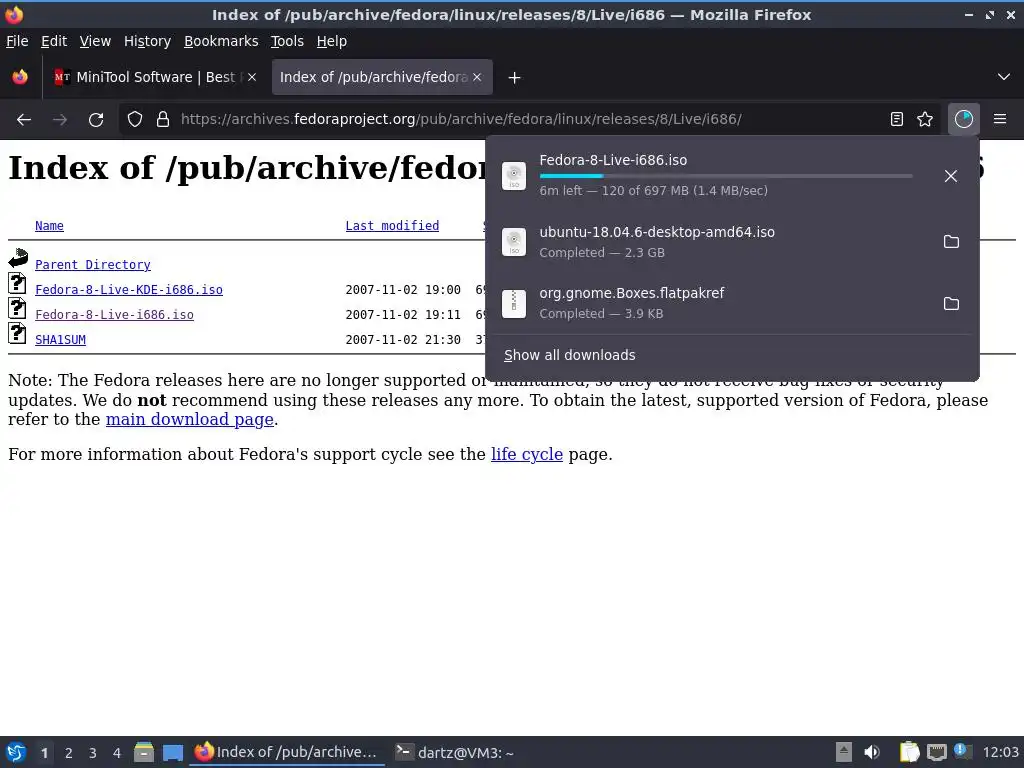Click the forward navigation arrow

pos(60,120)
